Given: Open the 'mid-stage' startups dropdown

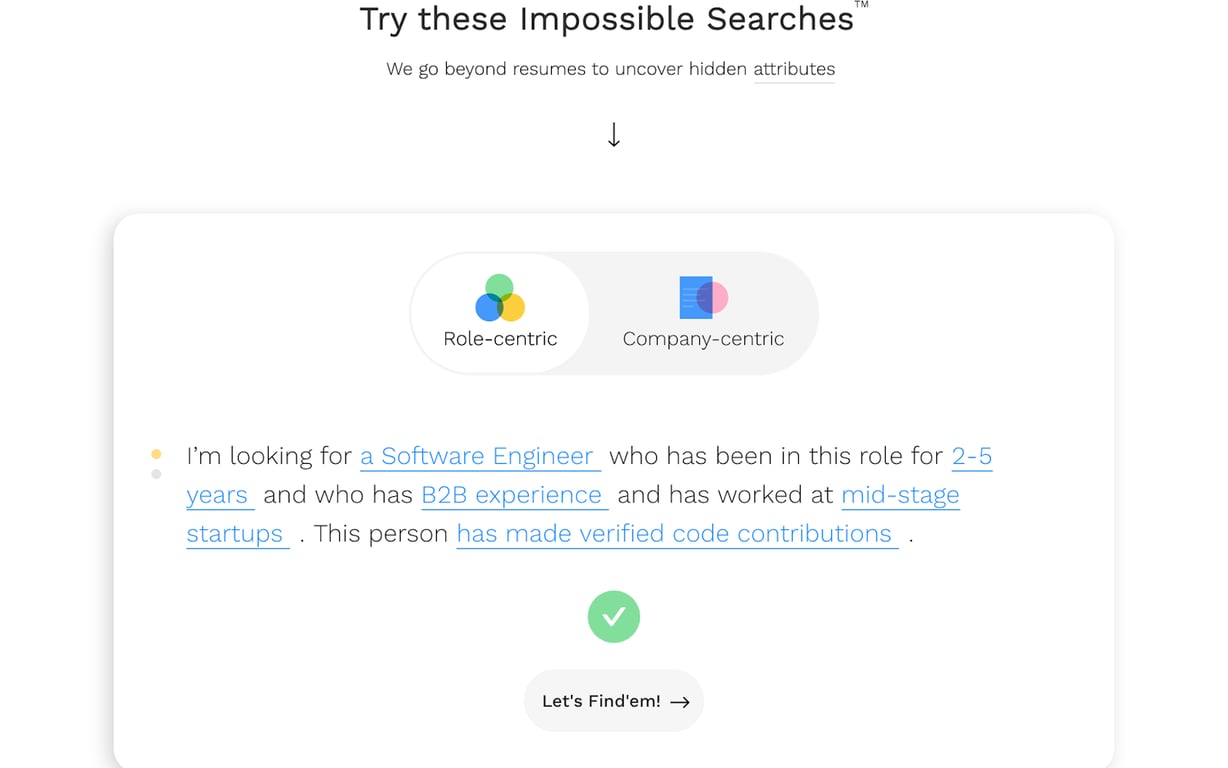Looking at the screenshot, I should [900, 495].
